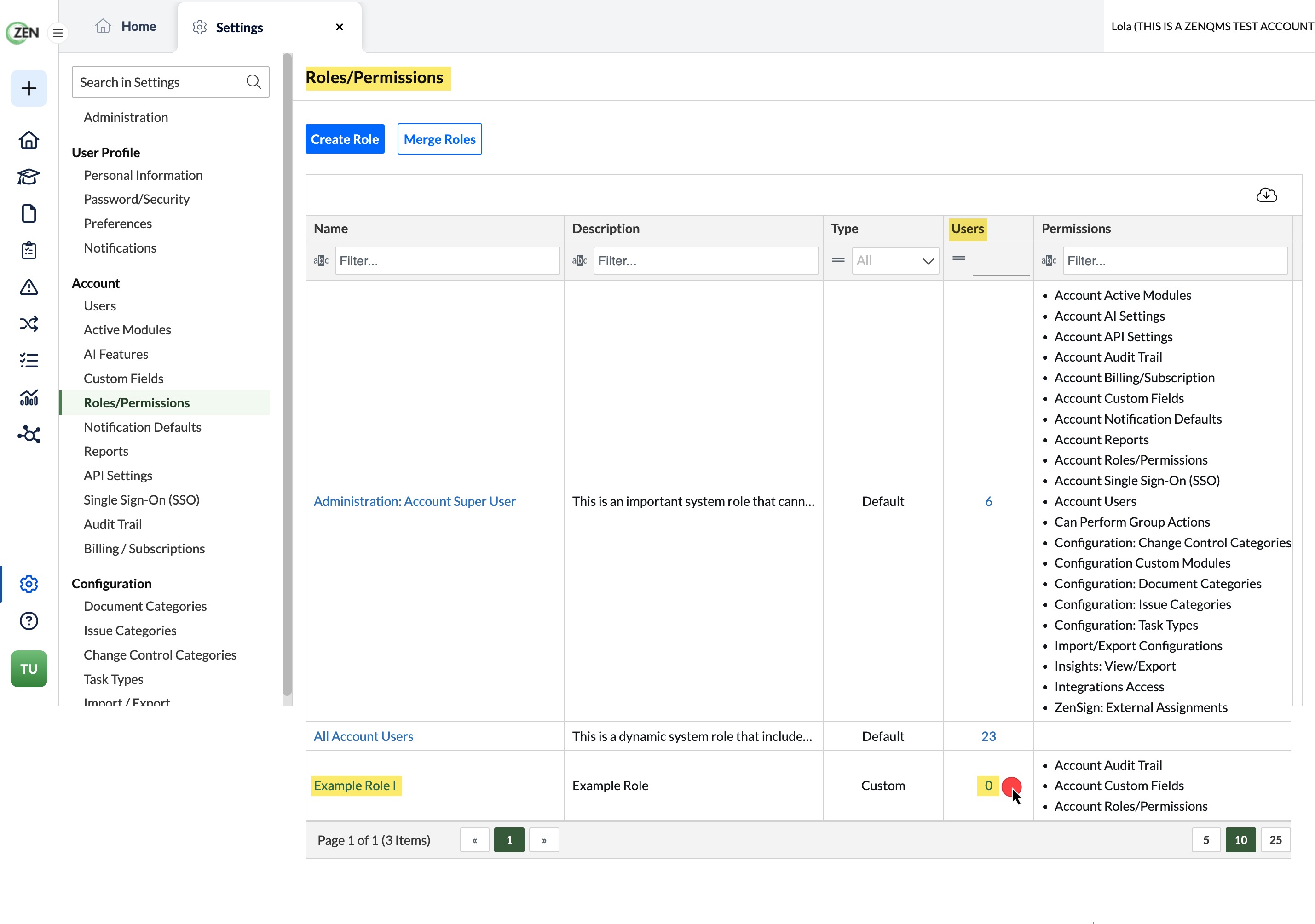Click the search magnifier icon in Settings
The height and width of the screenshot is (924, 1315).
[254, 82]
